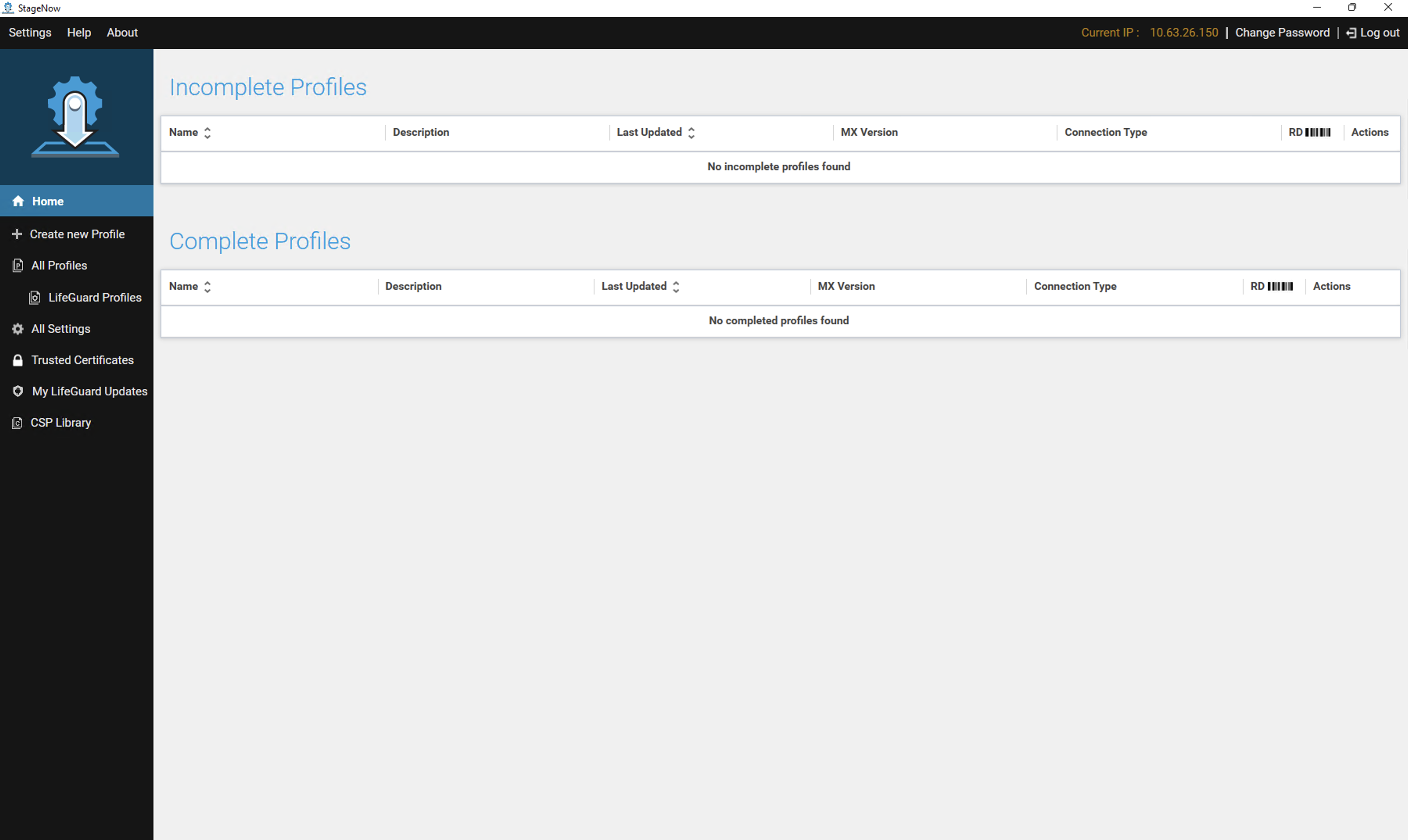Screen dimensions: 1408x840
Task: Open the Settings menu
Action: [x=29, y=32]
